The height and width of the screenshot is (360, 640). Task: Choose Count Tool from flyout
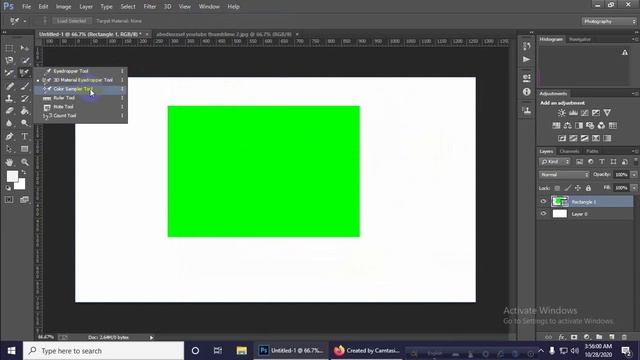(x=80, y=116)
